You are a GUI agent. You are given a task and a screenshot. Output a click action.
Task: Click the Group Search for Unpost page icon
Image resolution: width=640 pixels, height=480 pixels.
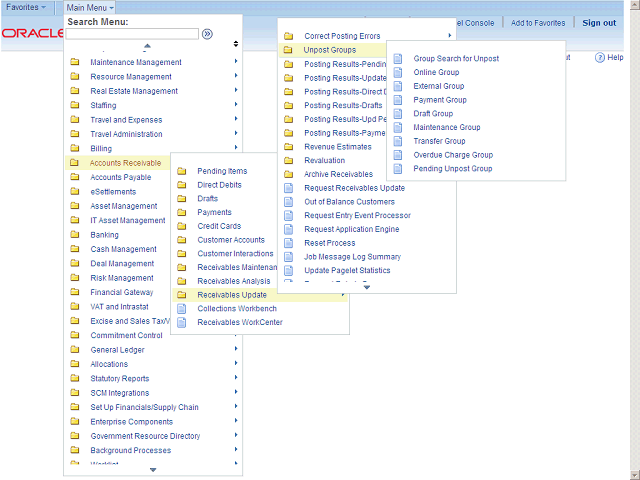coord(398,59)
